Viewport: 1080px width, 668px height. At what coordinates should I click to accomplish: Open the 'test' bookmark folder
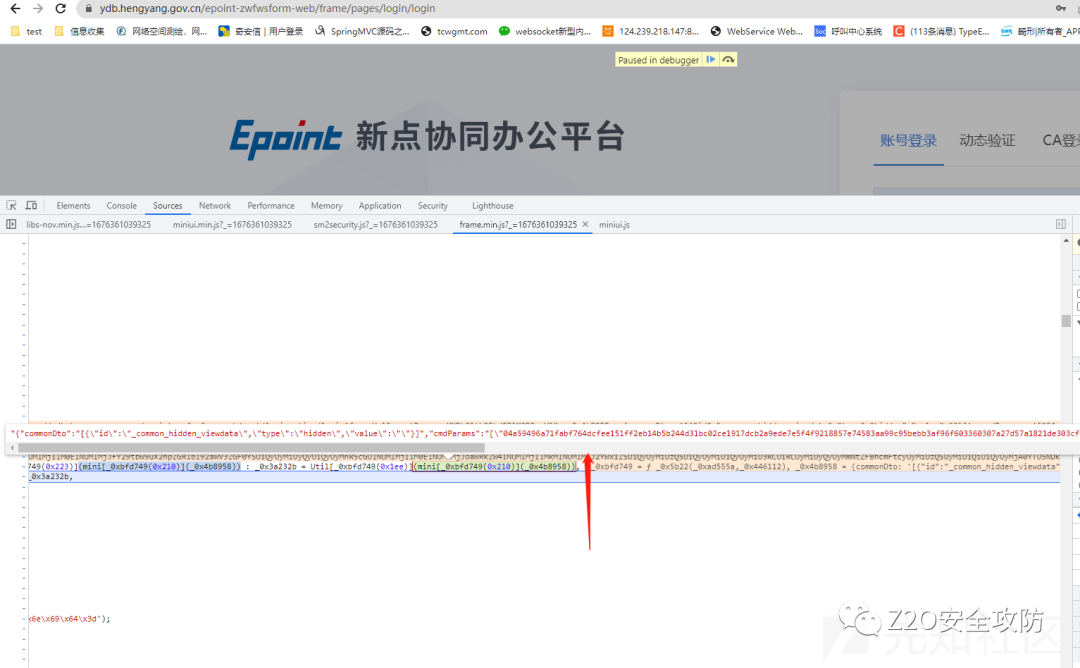coord(26,31)
